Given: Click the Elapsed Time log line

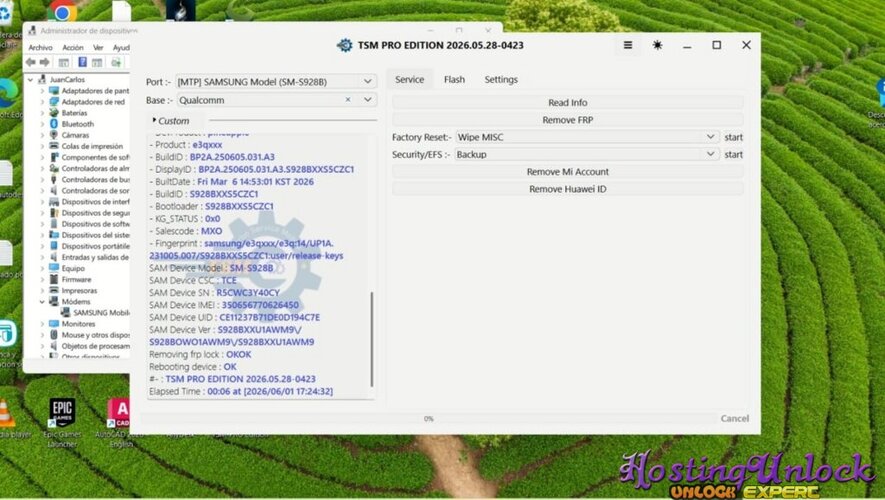Looking at the screenshot, I should (x=241, y=391).
